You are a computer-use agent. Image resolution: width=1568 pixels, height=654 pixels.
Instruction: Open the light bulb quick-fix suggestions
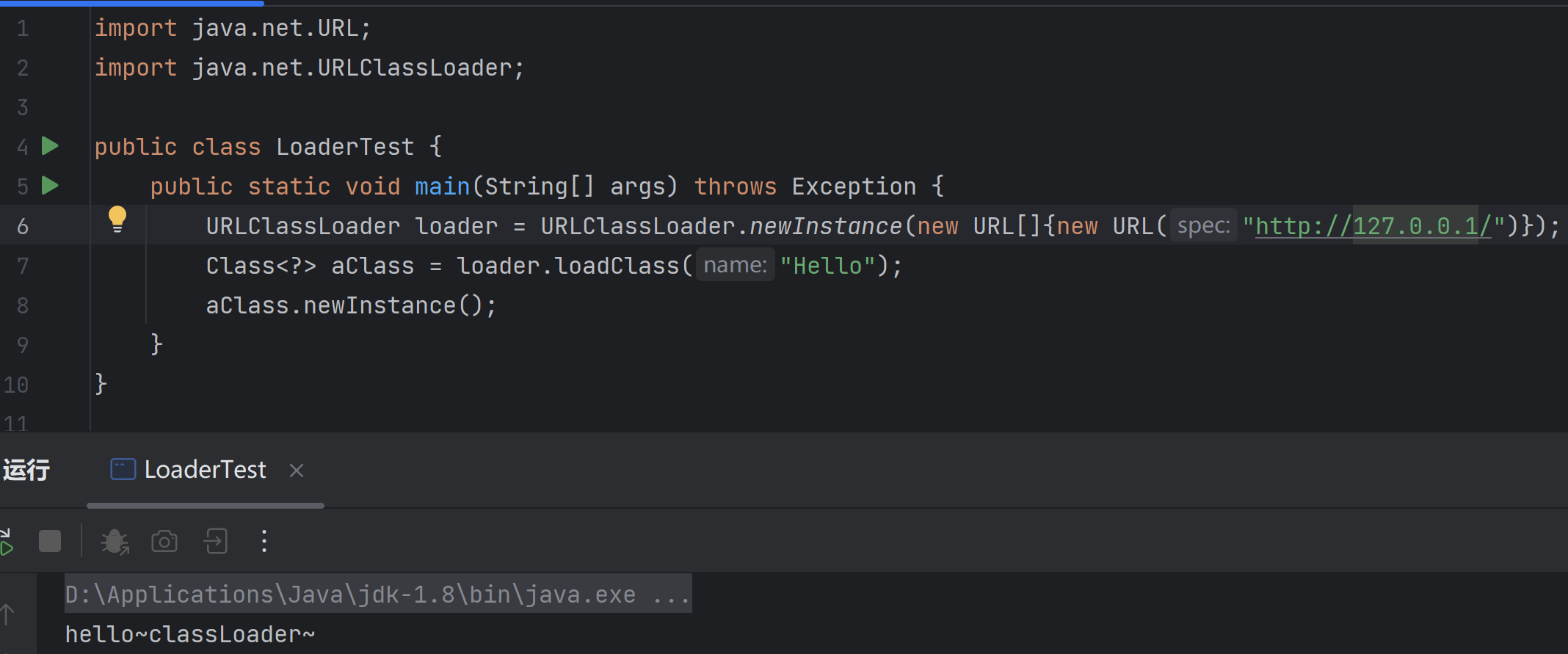[x=117, y=219]
